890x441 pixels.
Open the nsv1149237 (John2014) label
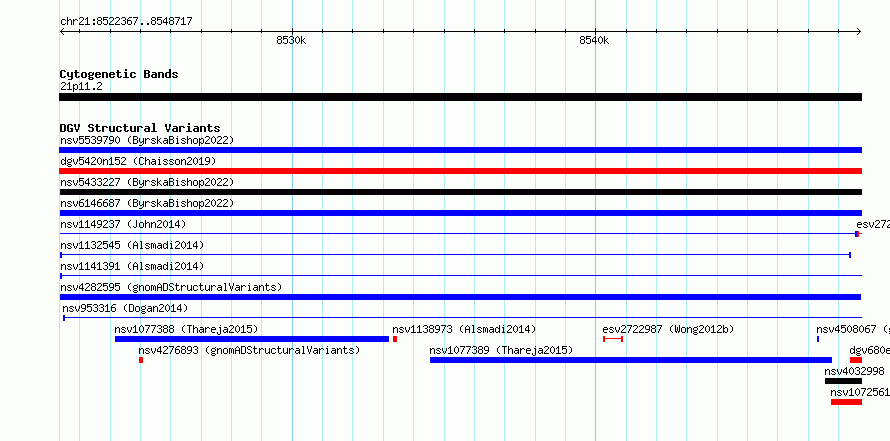click(123, 224)
